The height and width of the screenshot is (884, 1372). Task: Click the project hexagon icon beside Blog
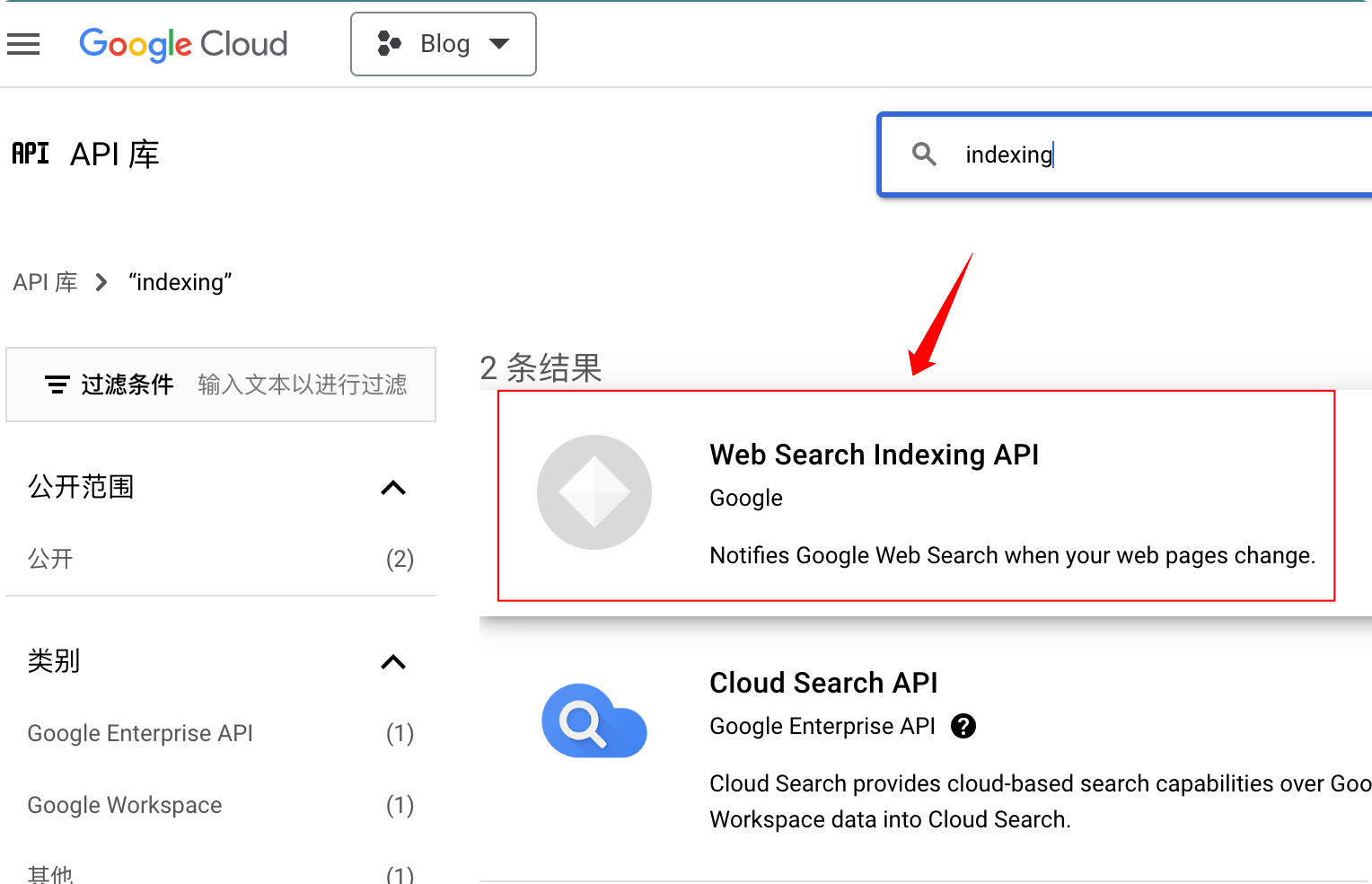tap(389, 43)
